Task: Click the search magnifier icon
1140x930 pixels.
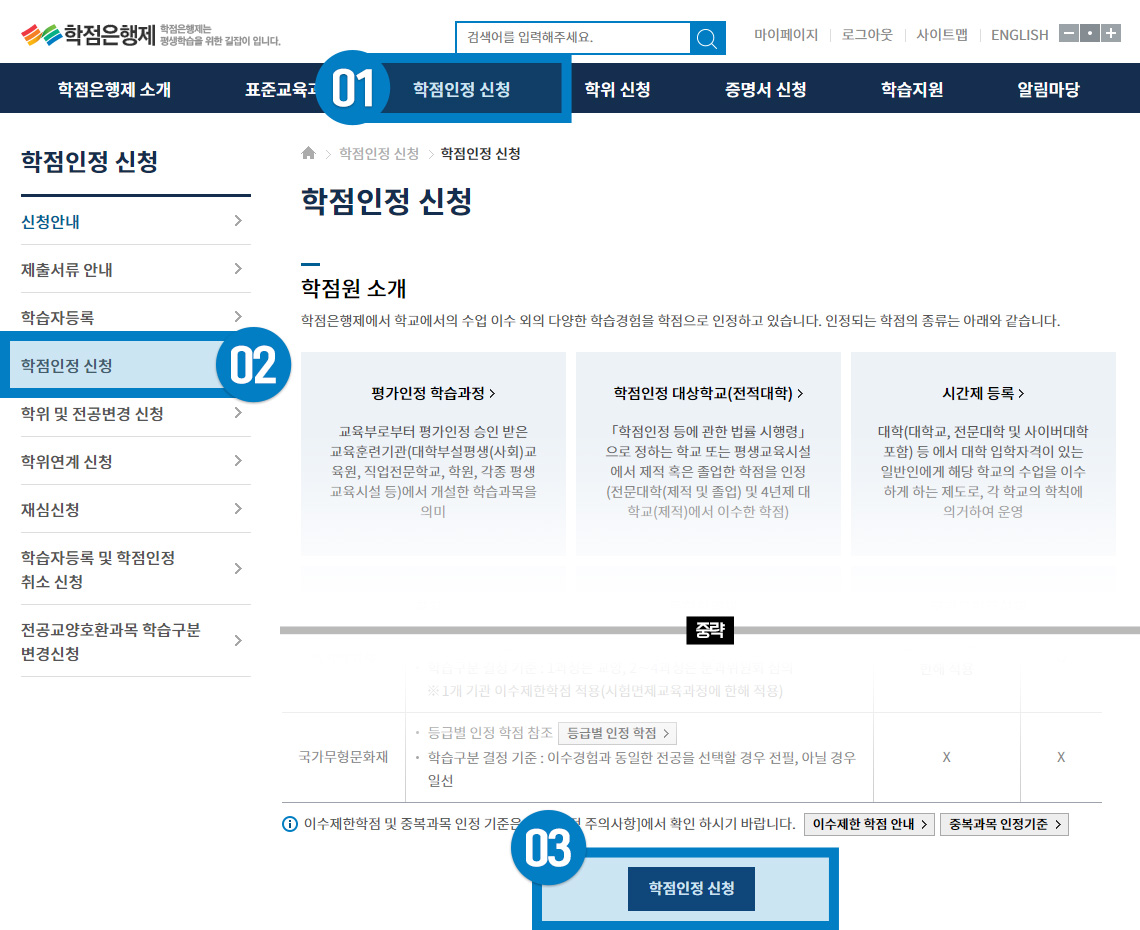Action: pyautogui.click(x=707, y=38)
